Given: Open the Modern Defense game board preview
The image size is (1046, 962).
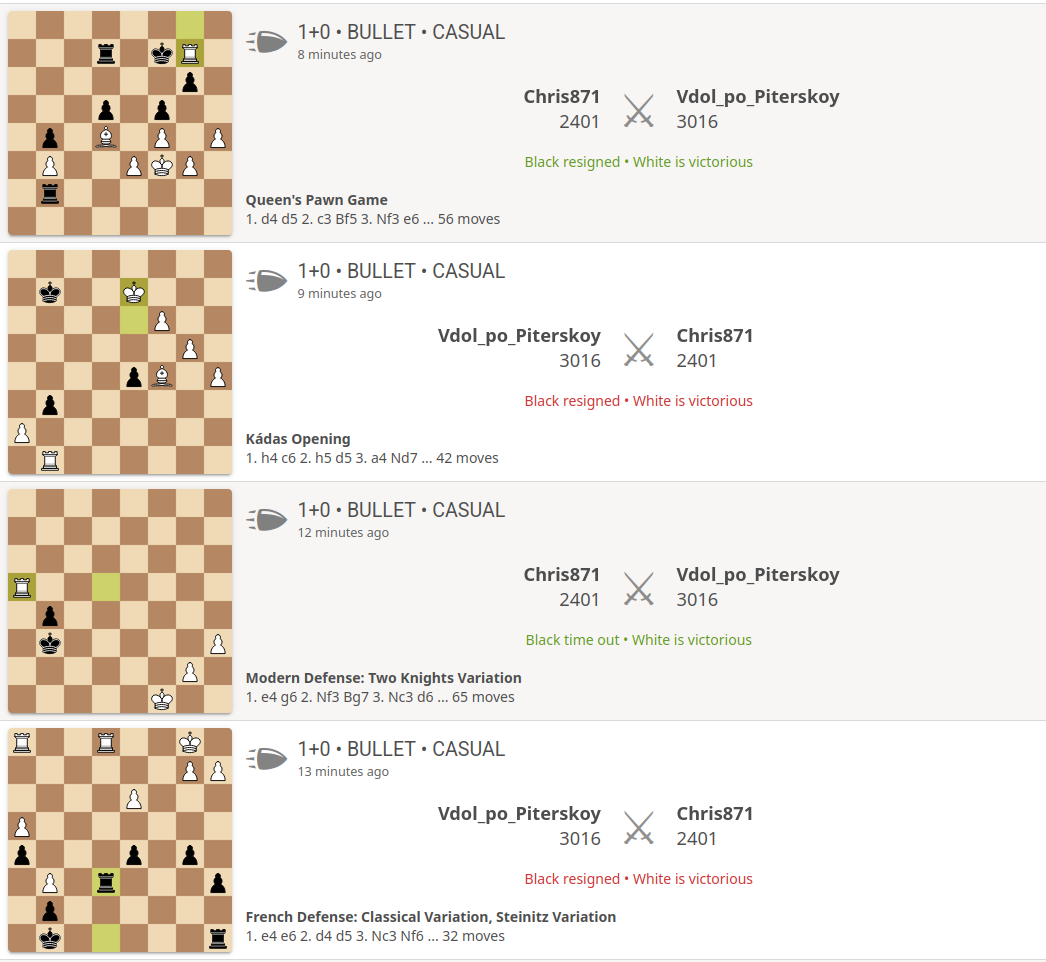Looking at the screenshot, I should pos(120,600).
